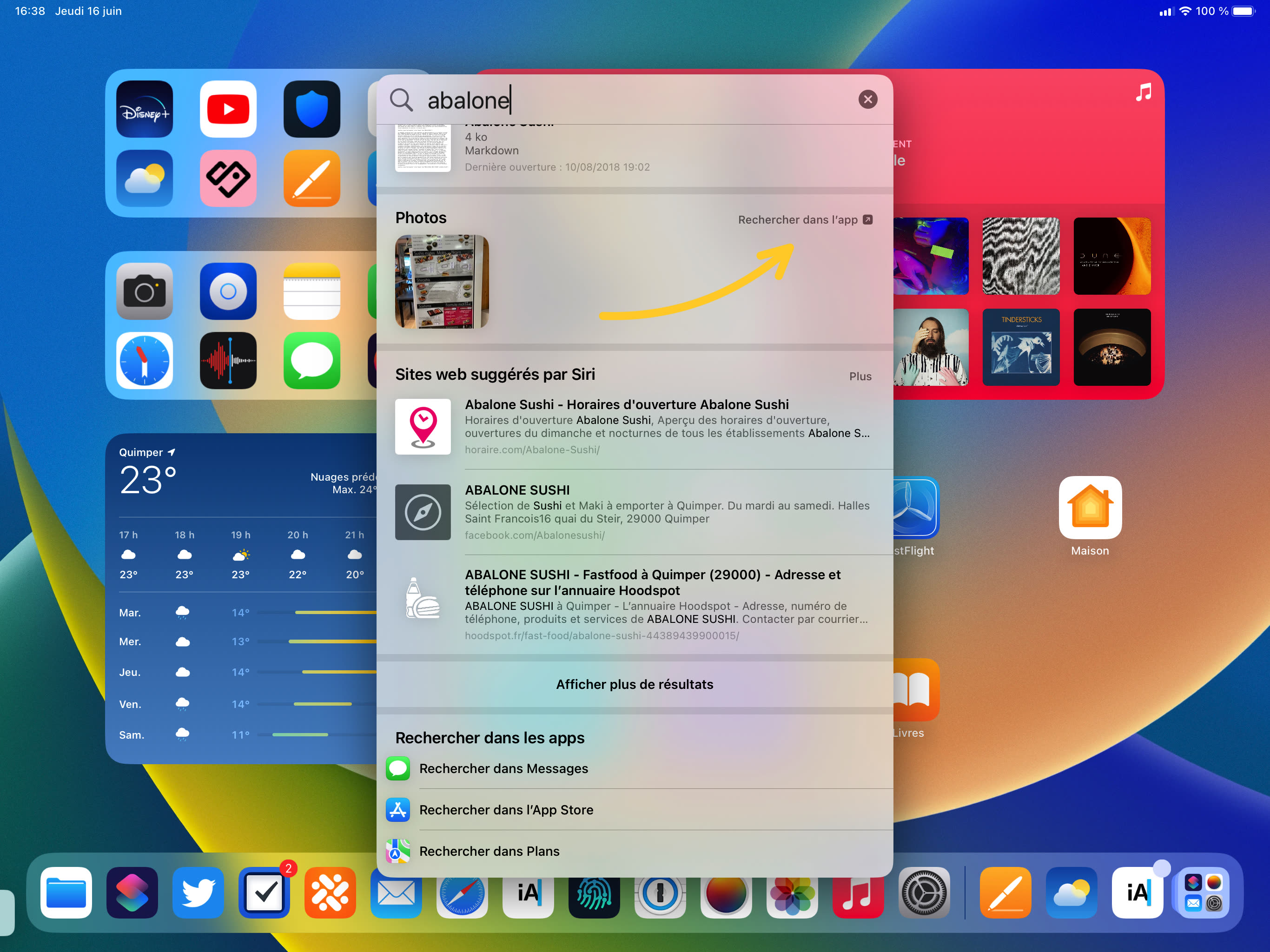Open the black and white zebra pattern album

(1021, 256)
